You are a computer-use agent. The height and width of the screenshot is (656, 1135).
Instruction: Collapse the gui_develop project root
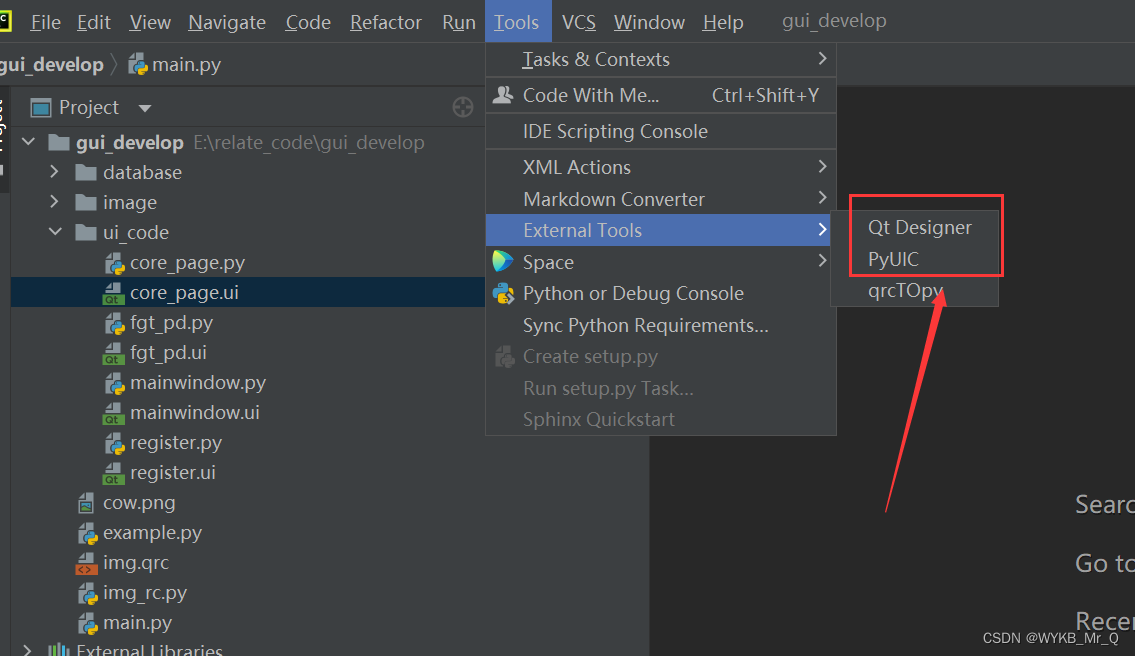pos(28,142)
